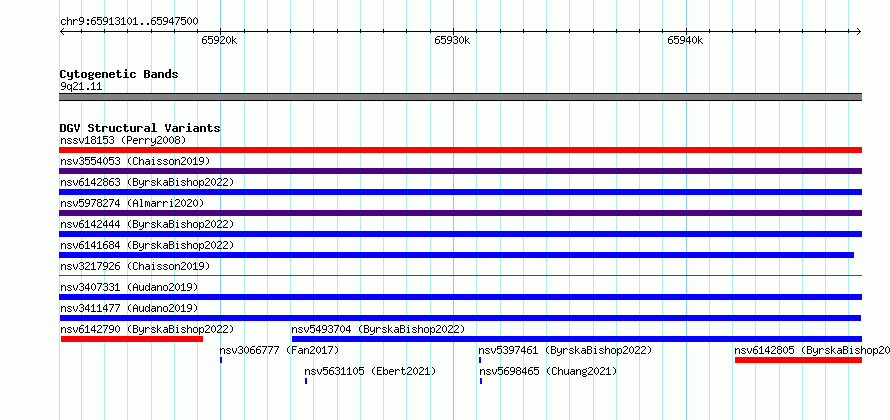This screenshot has height=420, width=890.
Task: Open the red nsv6142805 variant bar
Action: tap(798, 360)
